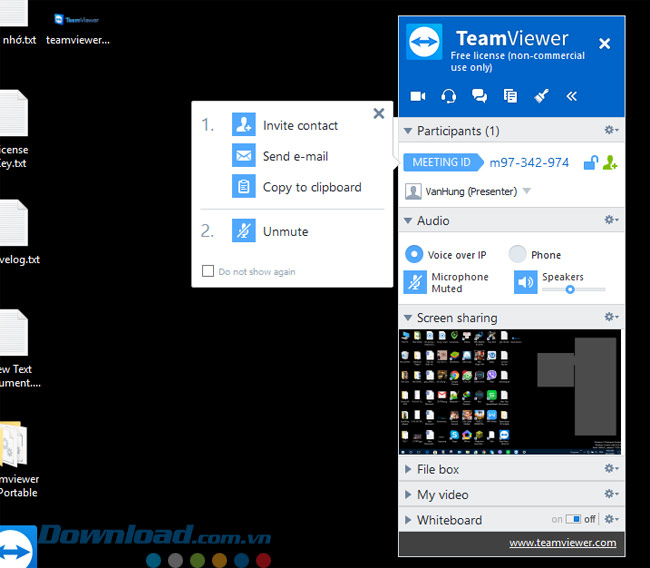650x568 pixels.
Task: Click the Invite contact icon
Action: [x=243, y=124]
